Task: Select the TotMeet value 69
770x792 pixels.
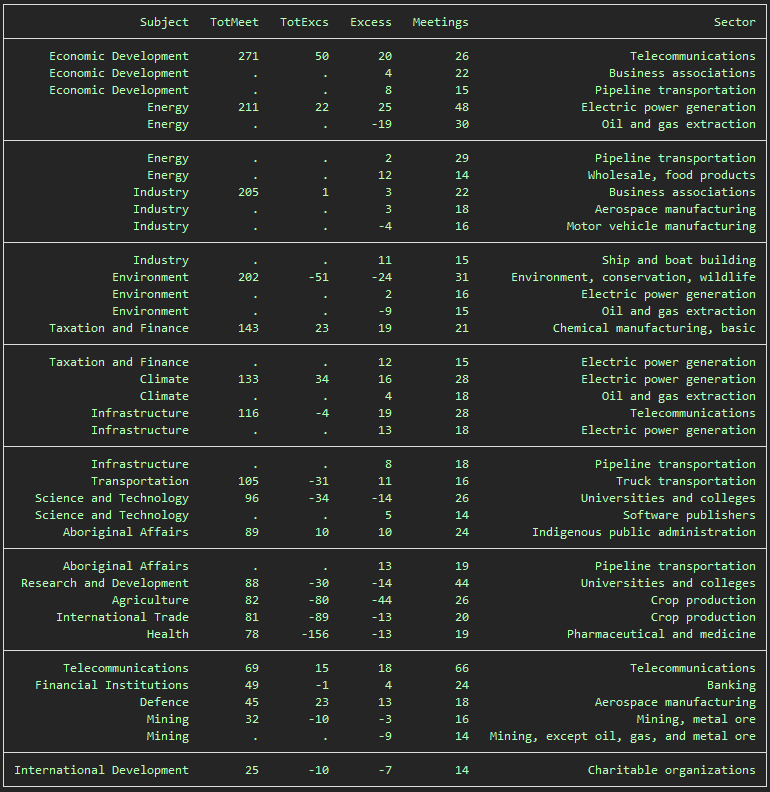Action: point(252,668)
